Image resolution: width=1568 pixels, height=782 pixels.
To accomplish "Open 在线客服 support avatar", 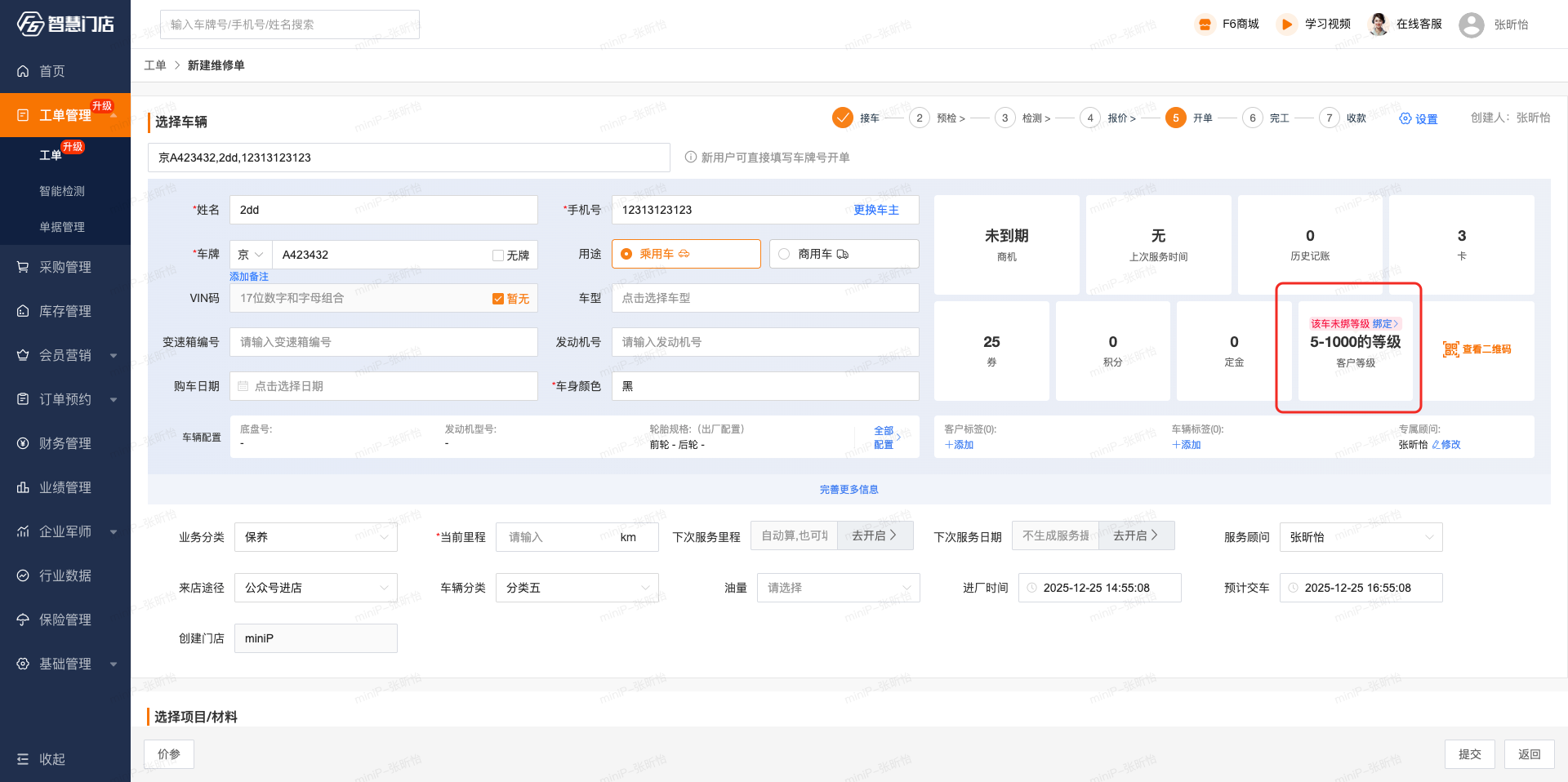I will pyautogui.click(x=1379, y=24).
